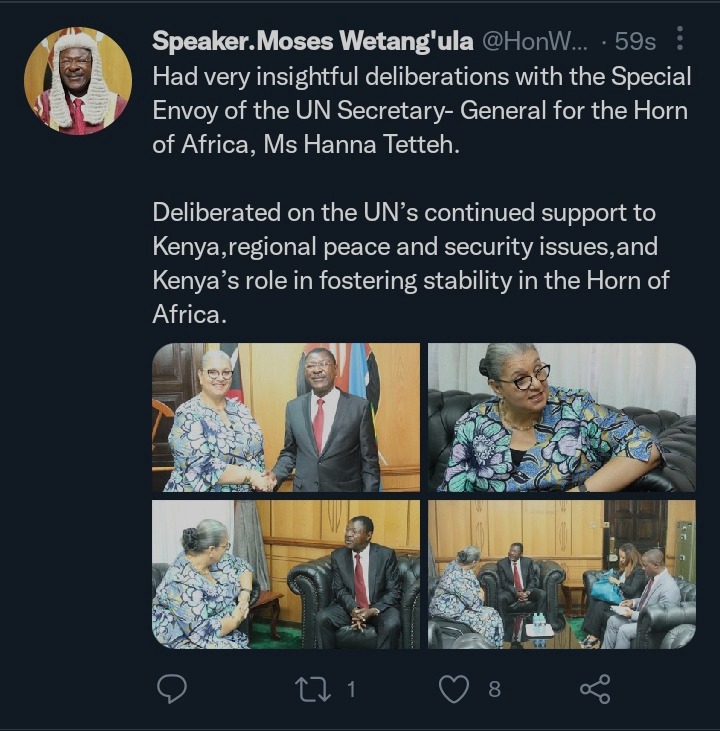Open the three-dot more options menu
The width and height of the screenshot is (720, 731).
680,38
